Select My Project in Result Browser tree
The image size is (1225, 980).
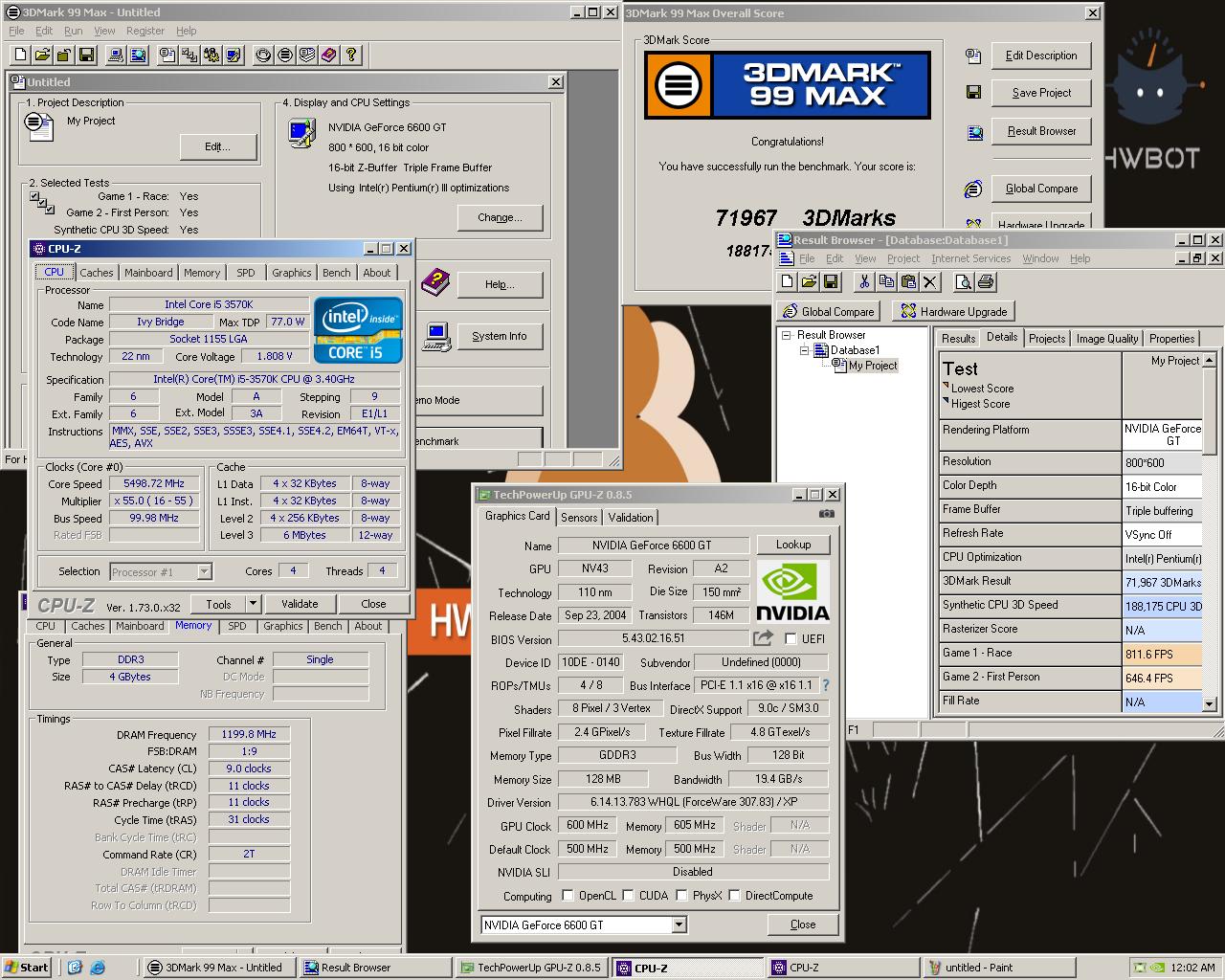tap(873, 366)
